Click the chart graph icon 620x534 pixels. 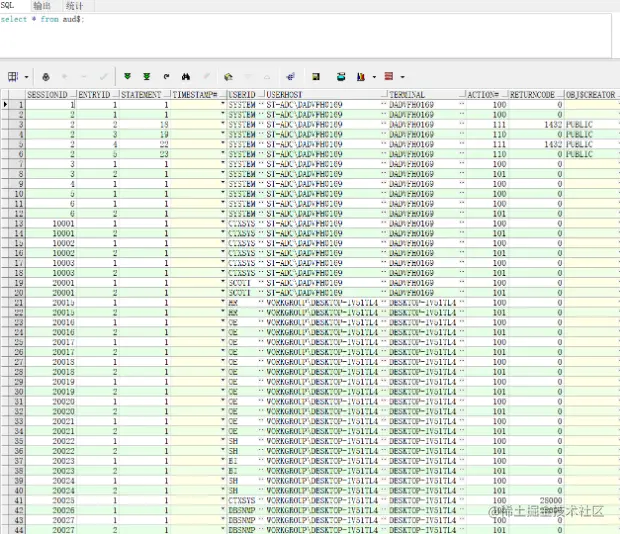click(361, 77)
